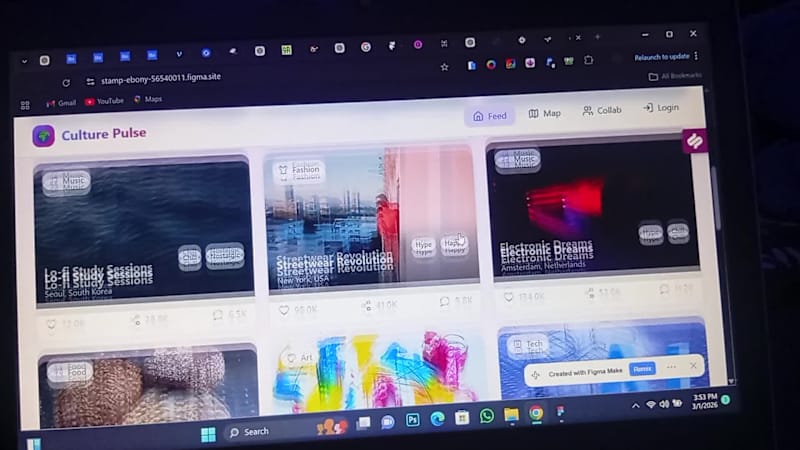
Task: Open the Chrome Extensions puzzle icon
Action: point(588,60)
